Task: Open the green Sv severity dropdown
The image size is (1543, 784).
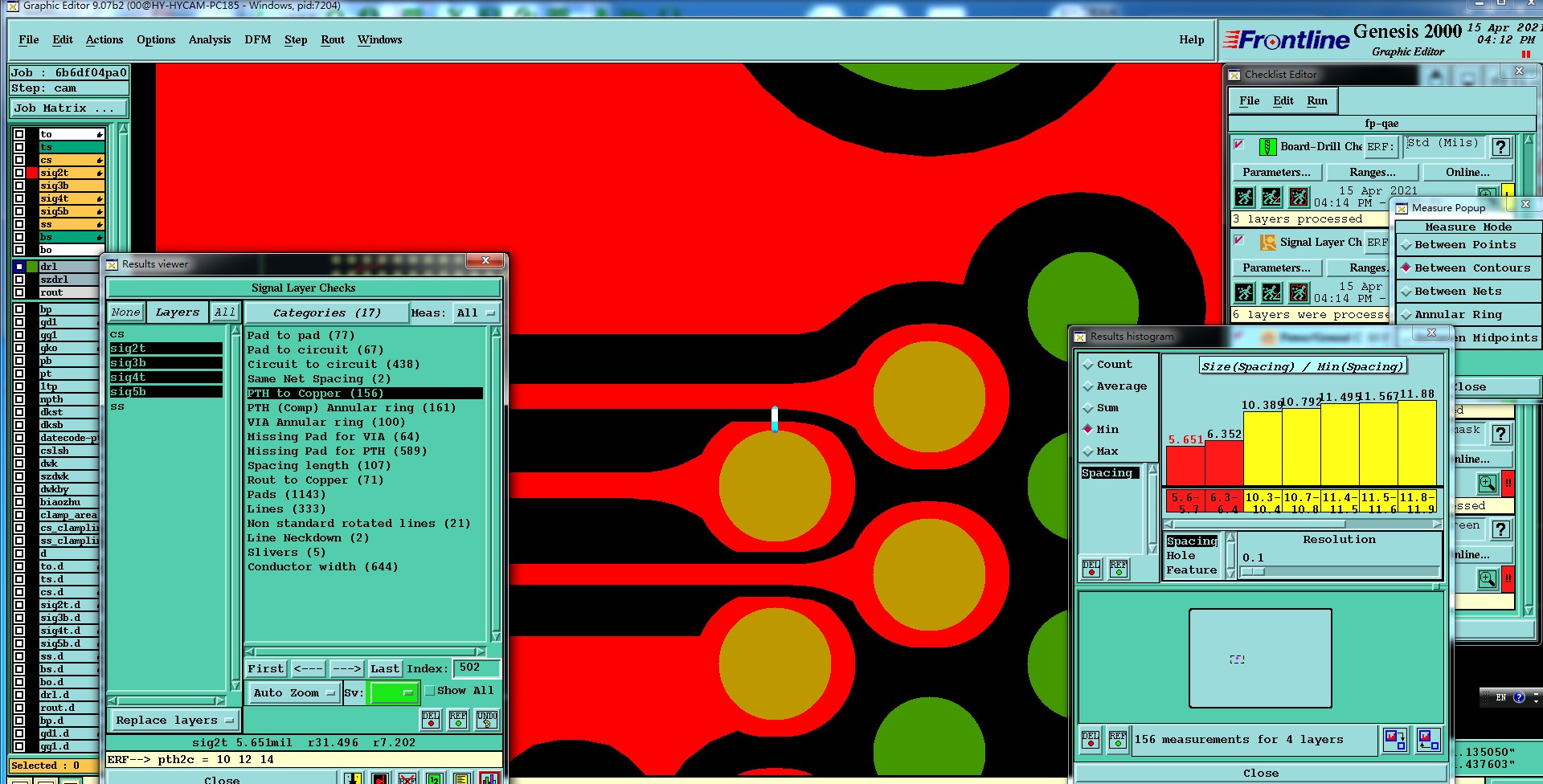Action: click(393, 692)
